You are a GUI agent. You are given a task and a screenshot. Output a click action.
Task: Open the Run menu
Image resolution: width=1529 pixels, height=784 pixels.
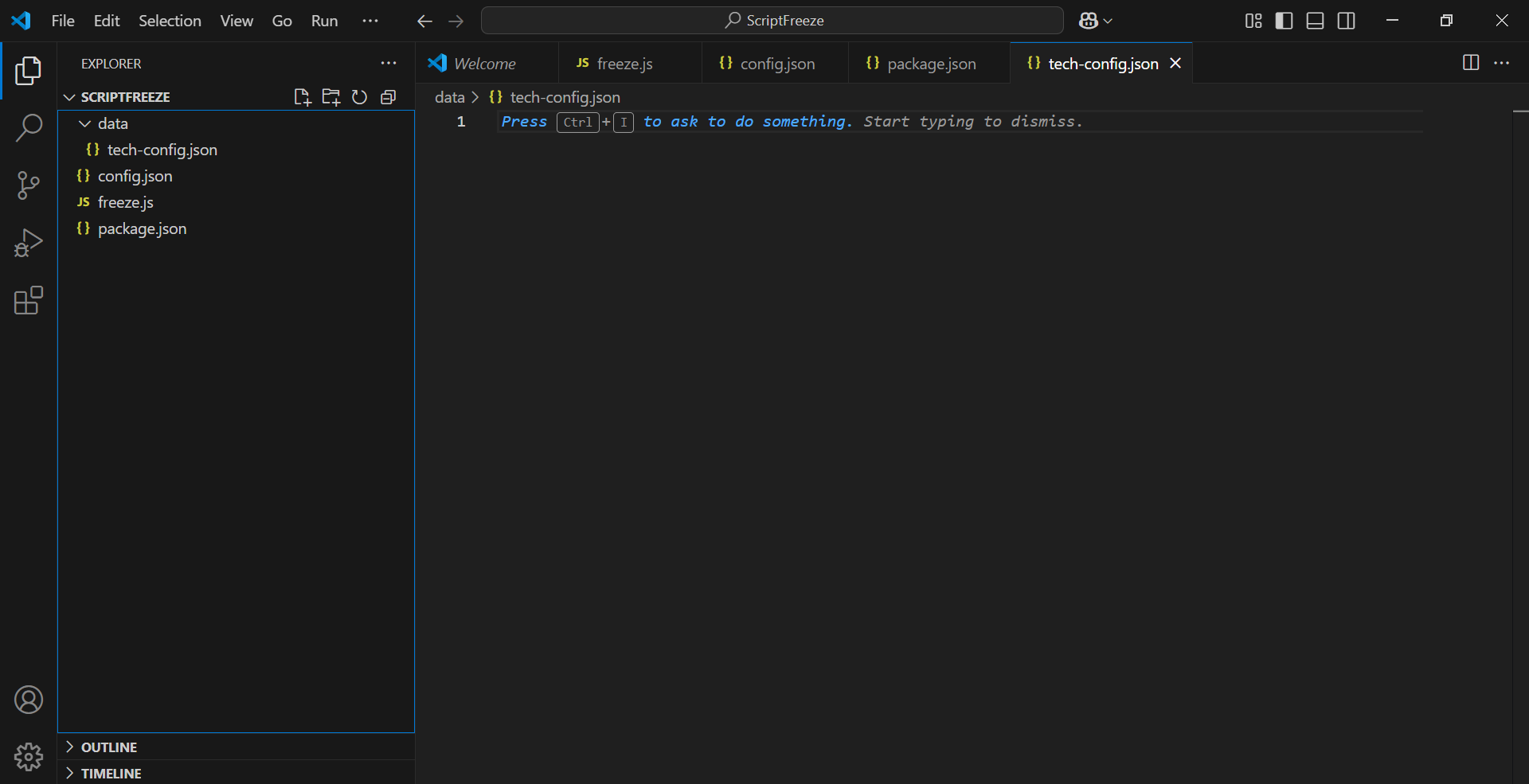[324, 21]
